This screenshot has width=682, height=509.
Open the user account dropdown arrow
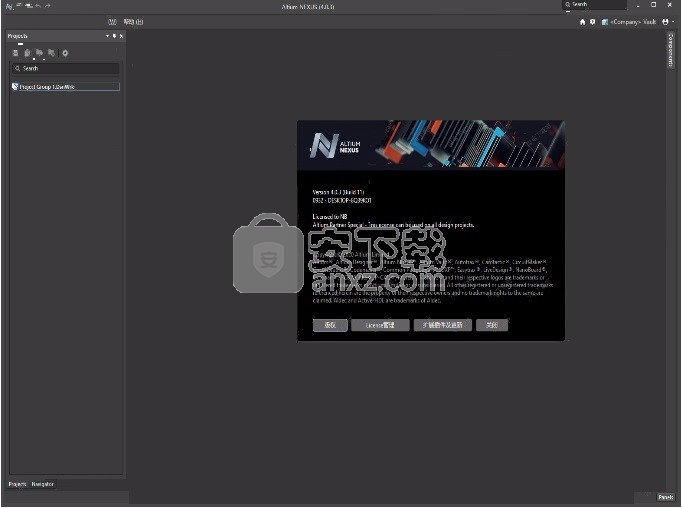[673, 22]
